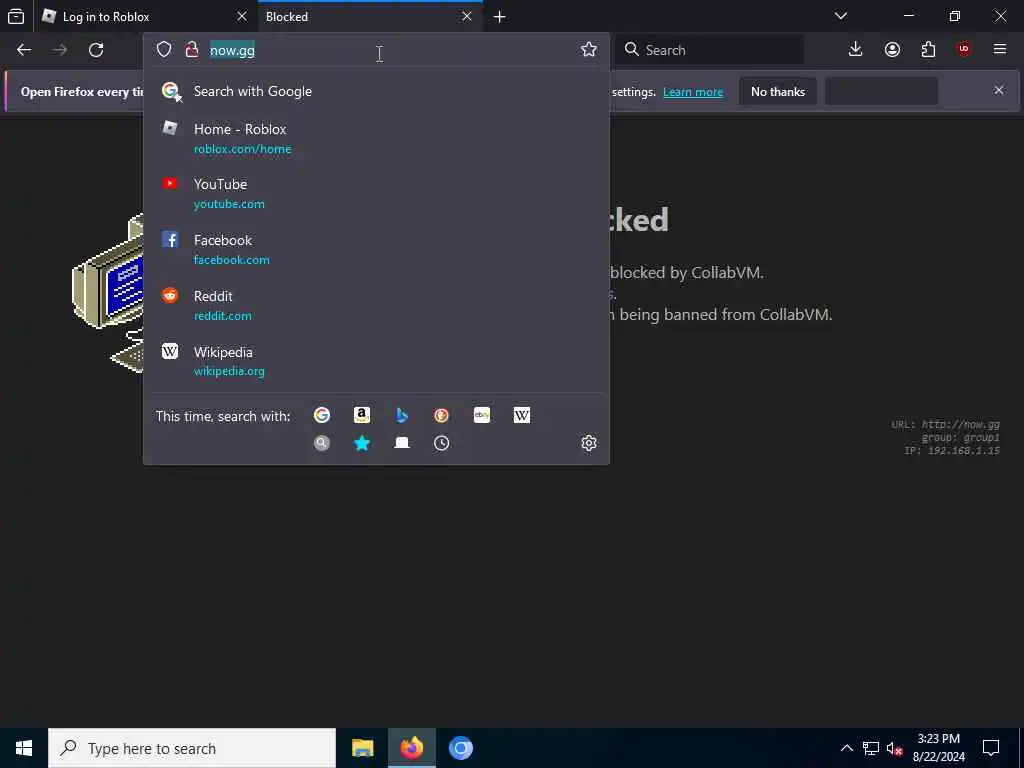
Task: Focus the Firefox Search field
Action: pos(710,50)
